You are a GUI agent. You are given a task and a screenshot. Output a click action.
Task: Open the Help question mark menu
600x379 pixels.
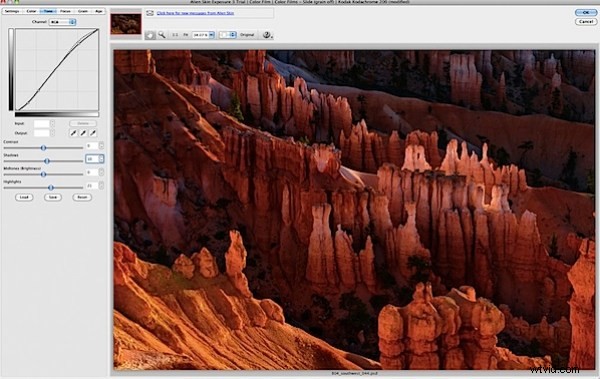coord(267,35)
